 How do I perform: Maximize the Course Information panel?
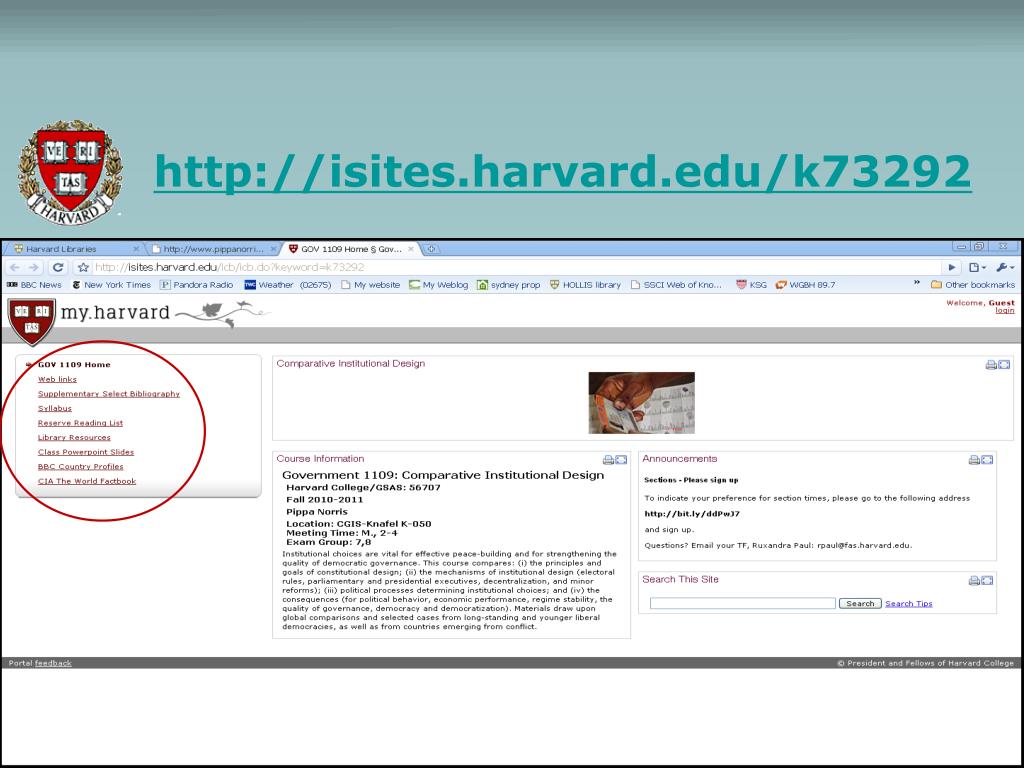tap(621, 460)
